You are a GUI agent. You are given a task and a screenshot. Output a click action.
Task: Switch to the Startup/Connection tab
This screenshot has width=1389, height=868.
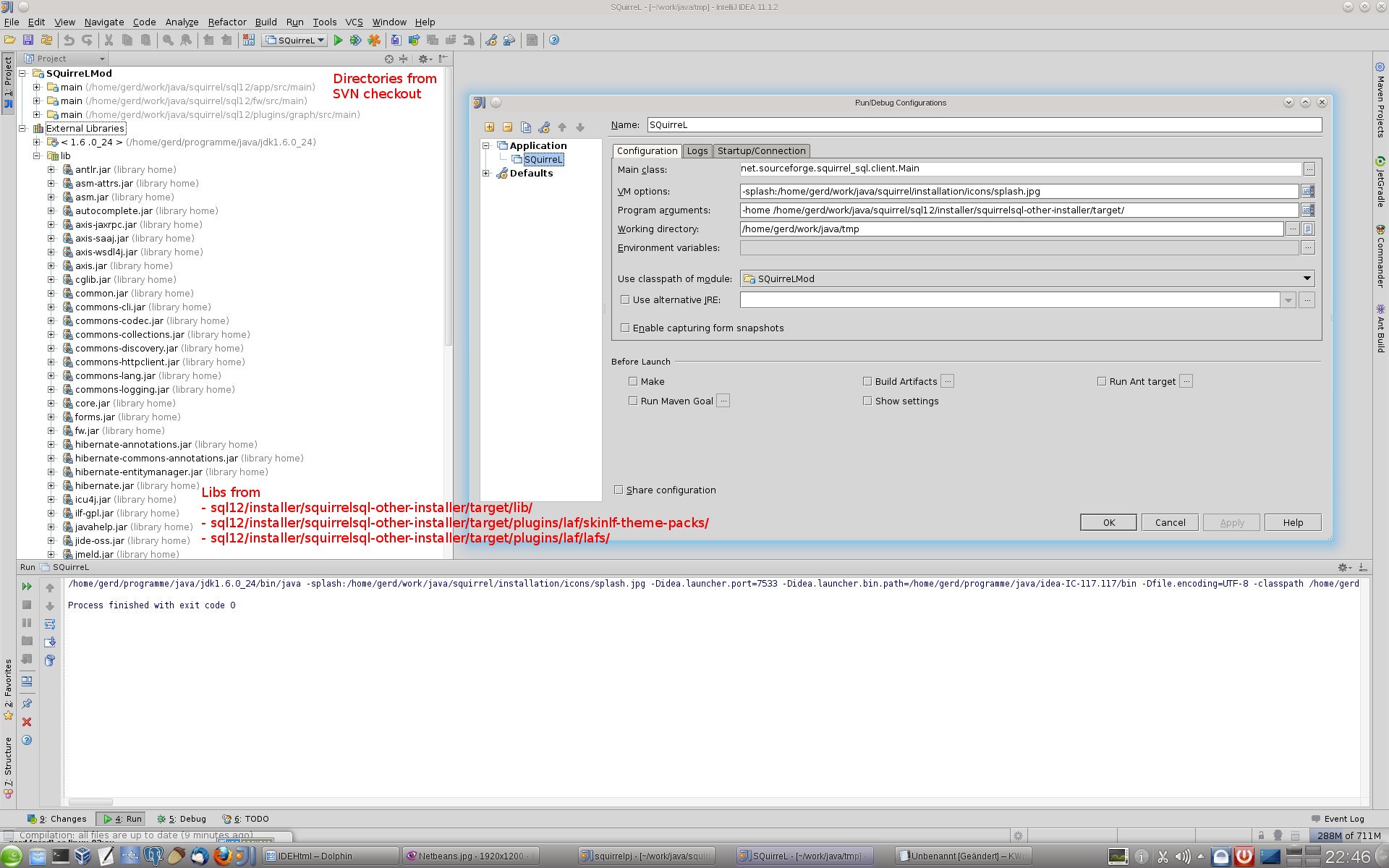pos(761,150)
